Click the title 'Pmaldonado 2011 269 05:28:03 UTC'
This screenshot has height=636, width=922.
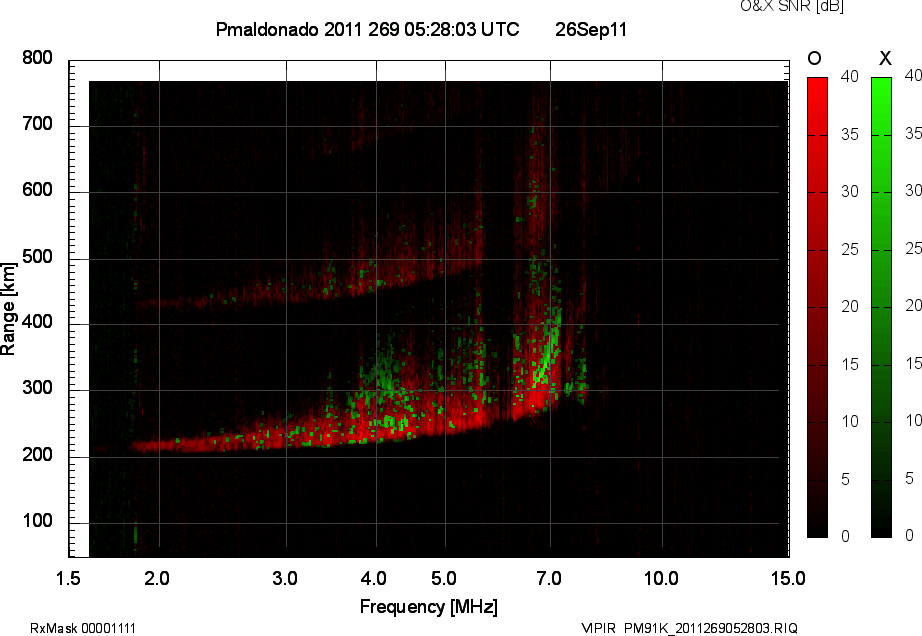click(368, 29)
